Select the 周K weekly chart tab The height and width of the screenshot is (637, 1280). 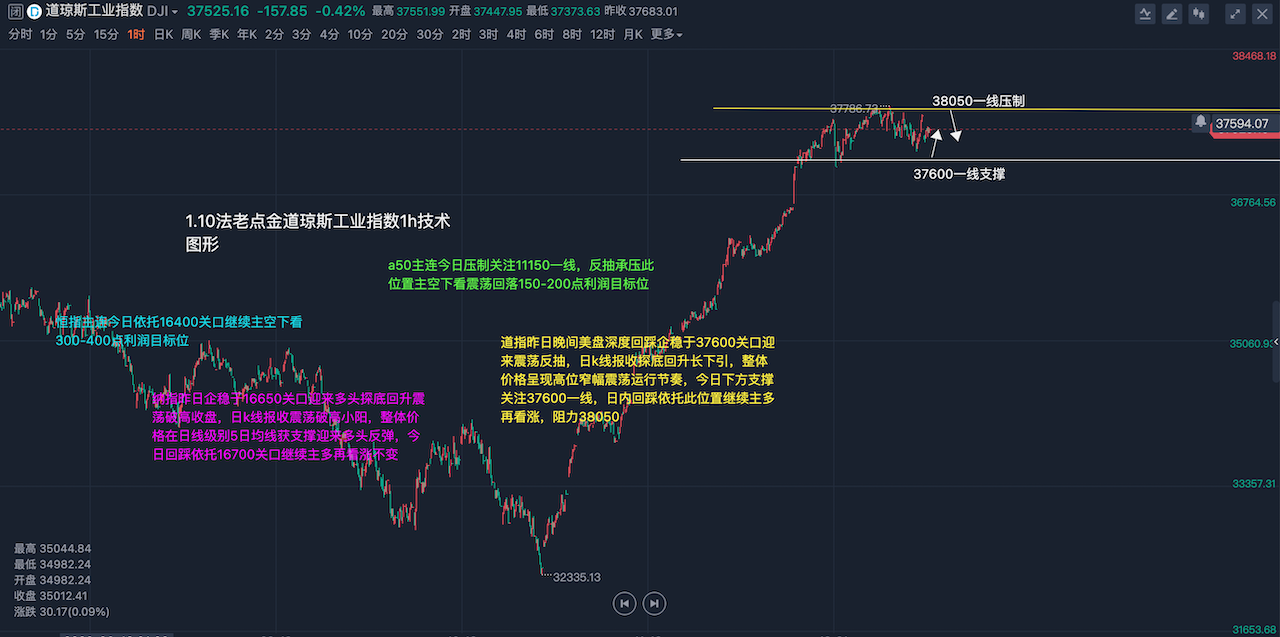pyautogui.click(x=191, y=35)
